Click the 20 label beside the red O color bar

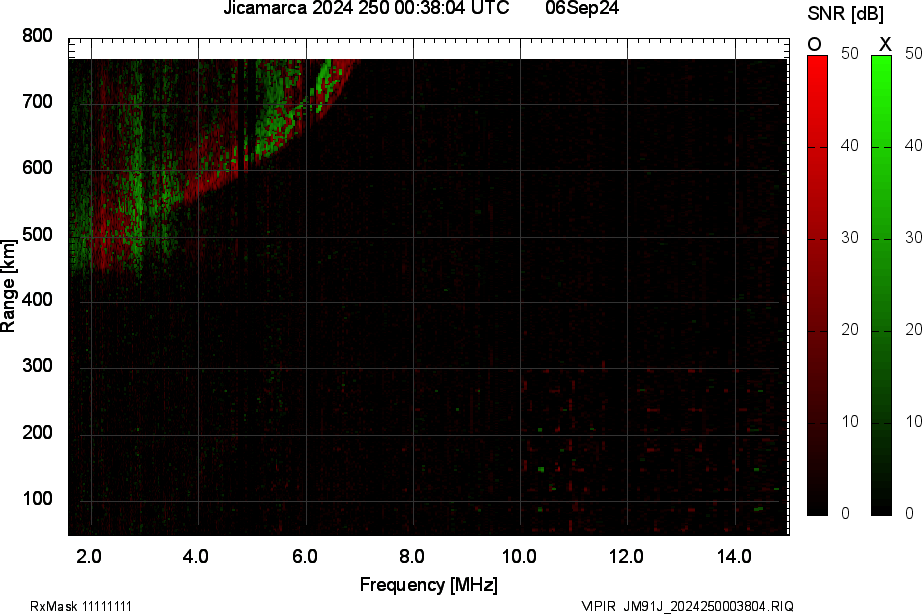click(850, 329)
